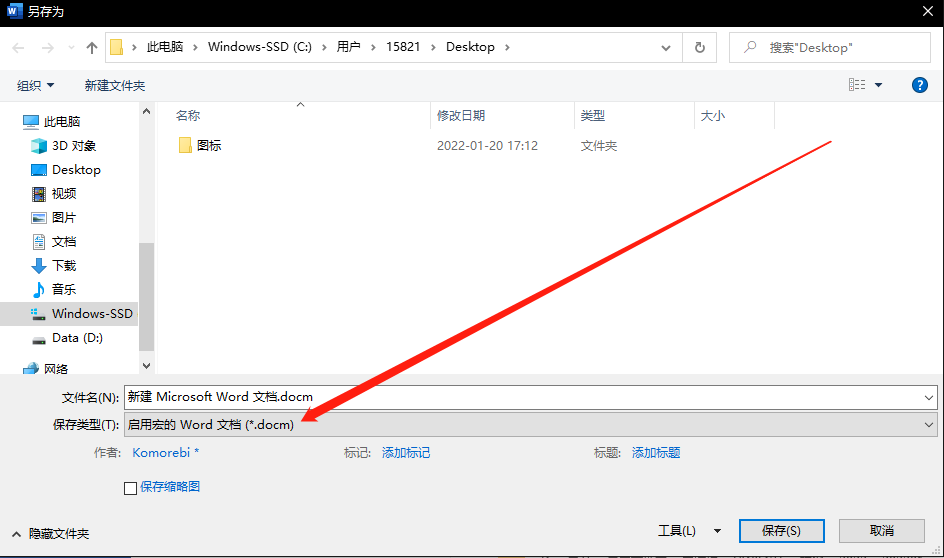Open the 组织 menu
Viewport: 944px width, 558px height.
[36, 85]
